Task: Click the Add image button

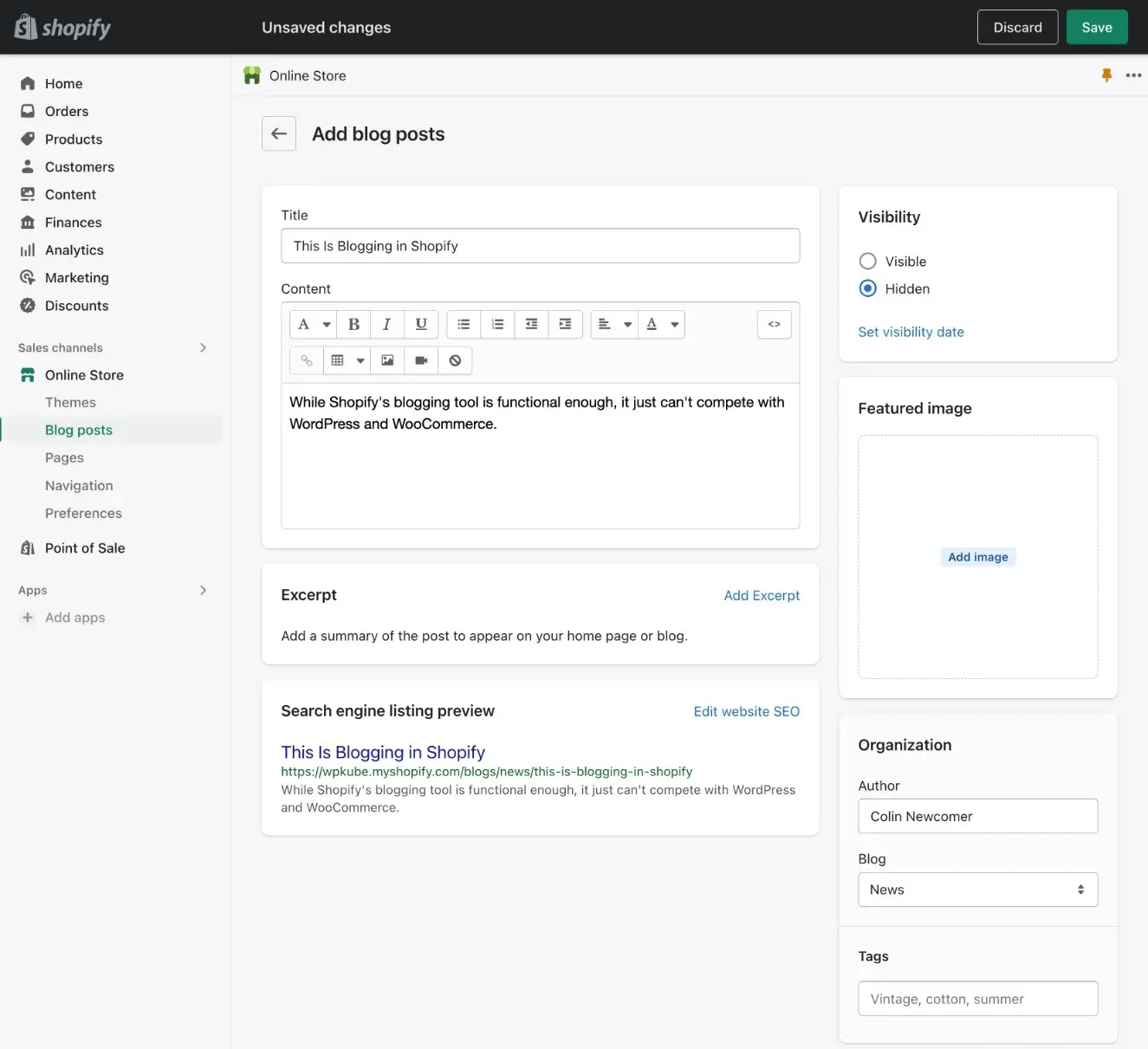Action: coord(978,557)
